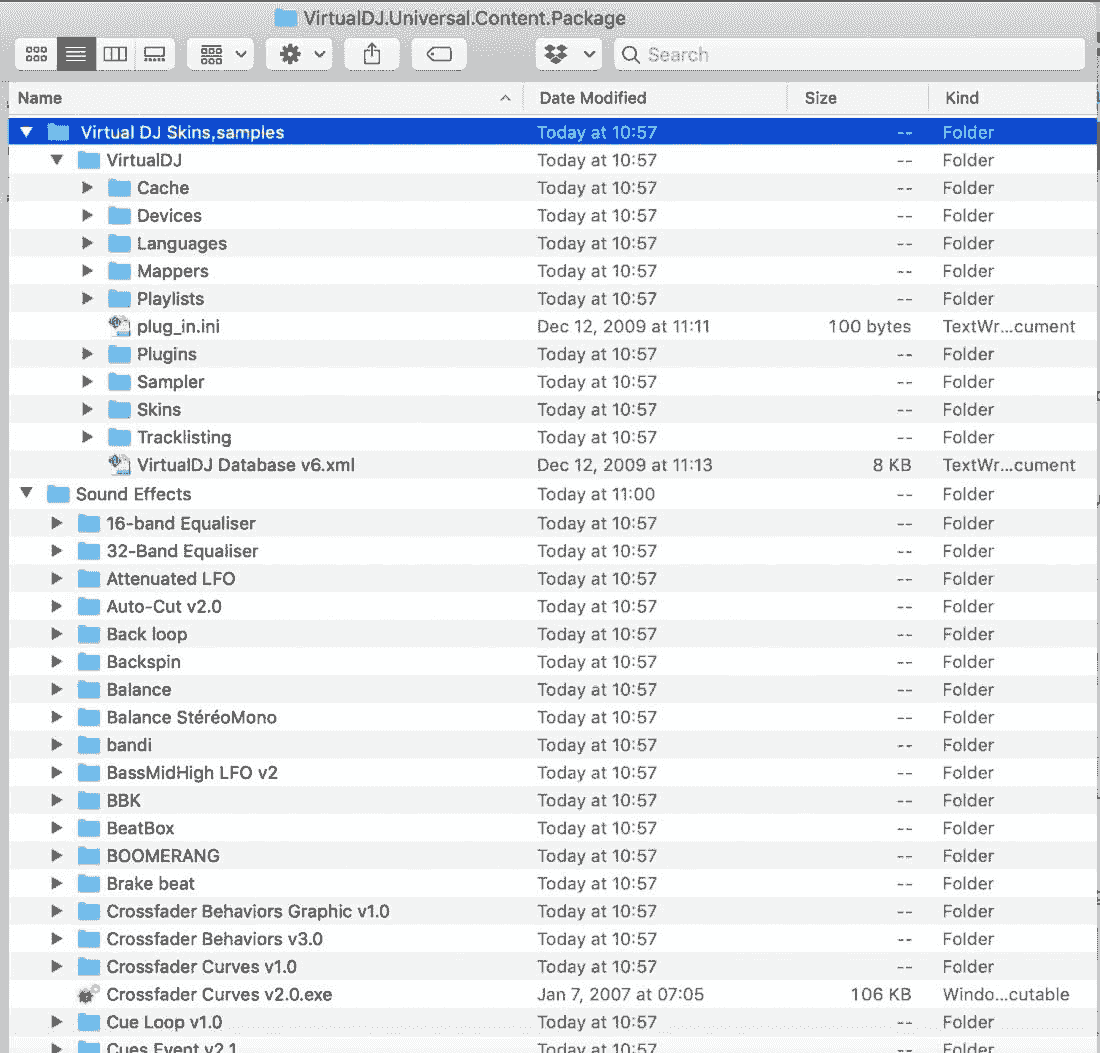Click the Mappers folder icon

(119, 271)
